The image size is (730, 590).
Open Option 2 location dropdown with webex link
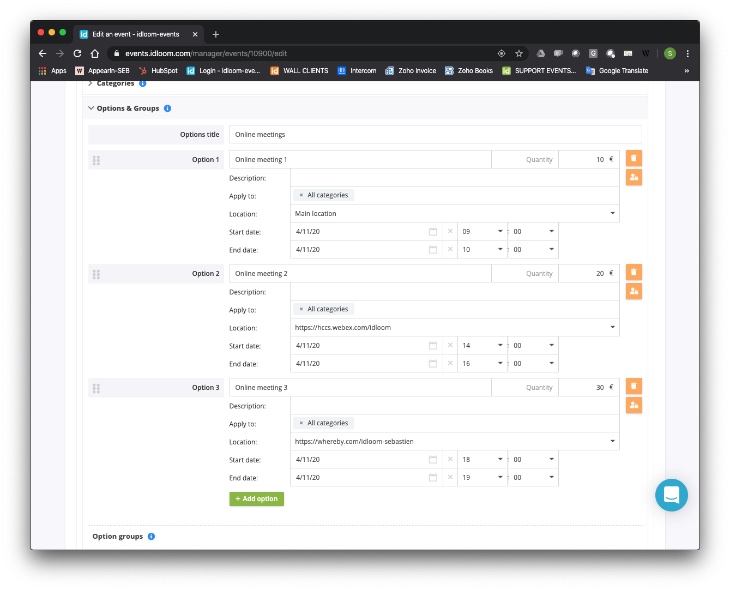[454, 328]
